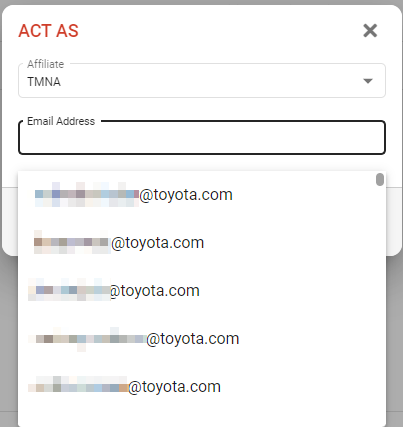Viewport: 403px width, 427px height.
Task: Close the ACT AS dialog with the X icon
Action: coord(370,31)
